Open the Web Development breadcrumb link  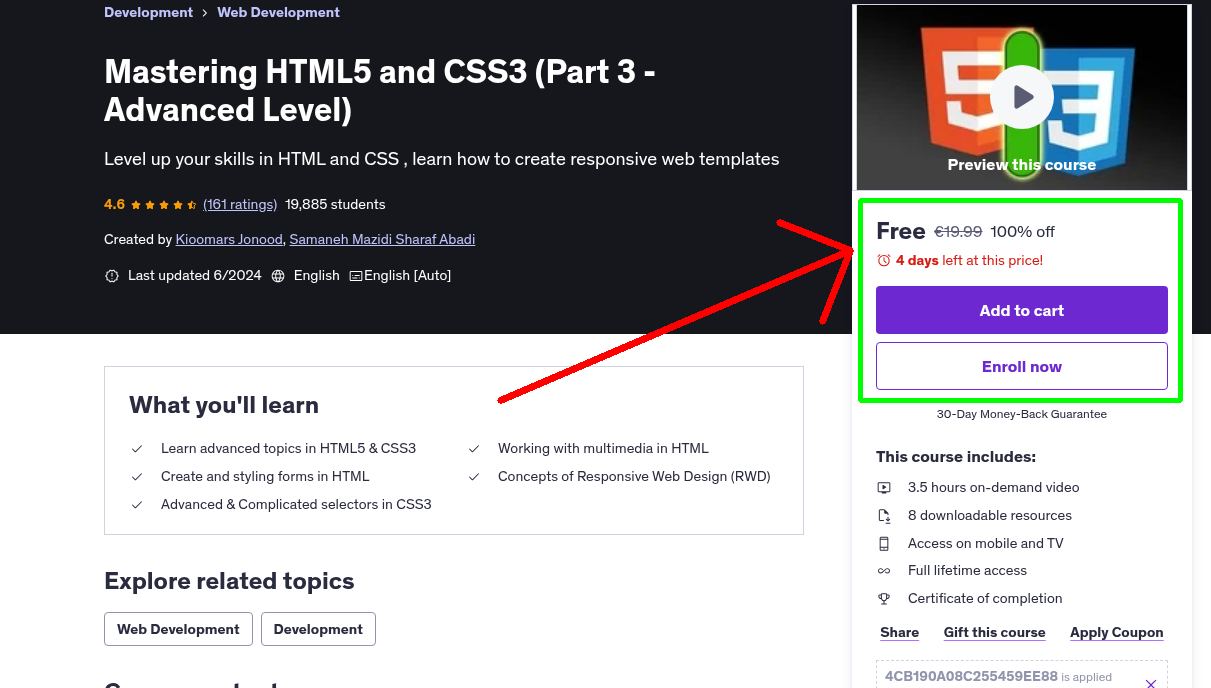pos(278,13)
